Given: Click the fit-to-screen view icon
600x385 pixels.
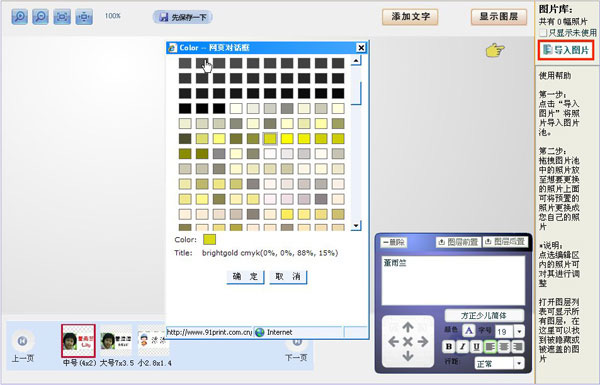Looking at the screenshot, I should (62, 16).
